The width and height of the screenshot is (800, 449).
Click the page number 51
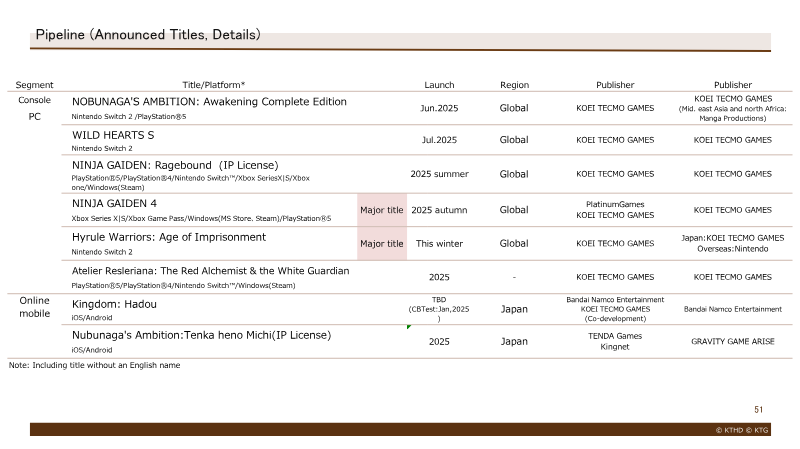(759, 410)
